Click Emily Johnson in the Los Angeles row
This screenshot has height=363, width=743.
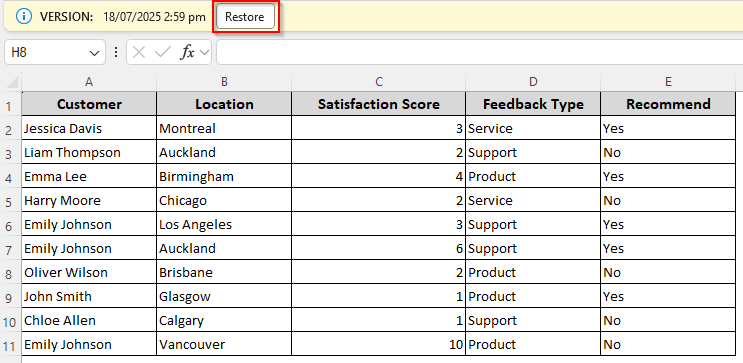pos(89,224)
